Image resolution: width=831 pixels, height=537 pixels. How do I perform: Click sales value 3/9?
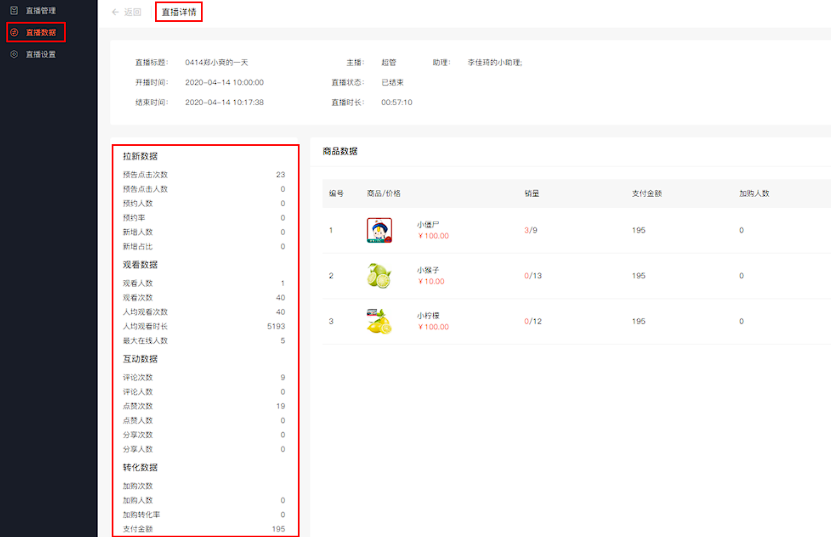[531, 230]
